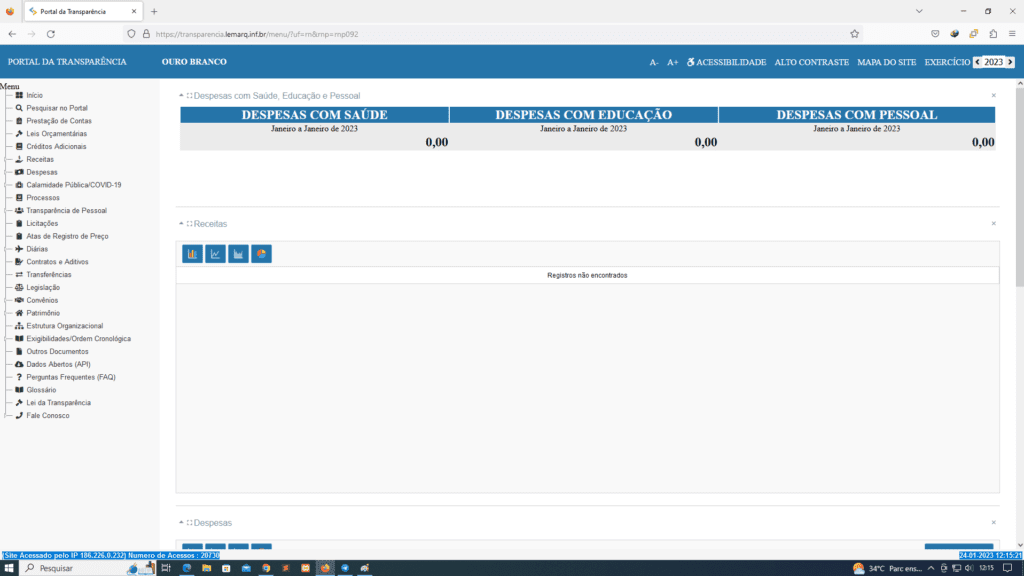The width and height of the screenshot is (1024, 576).
Task: Open the Windows Start menu
Action: 10,567
